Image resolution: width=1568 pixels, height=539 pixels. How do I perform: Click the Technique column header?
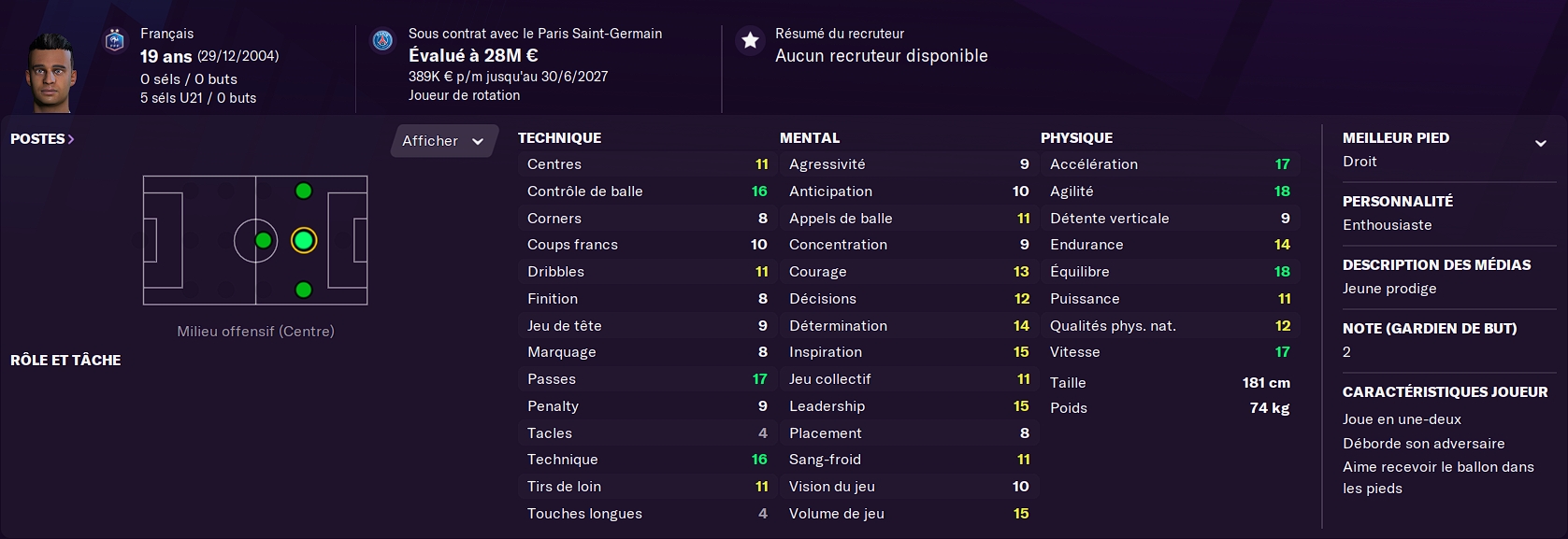coord(559,137)
